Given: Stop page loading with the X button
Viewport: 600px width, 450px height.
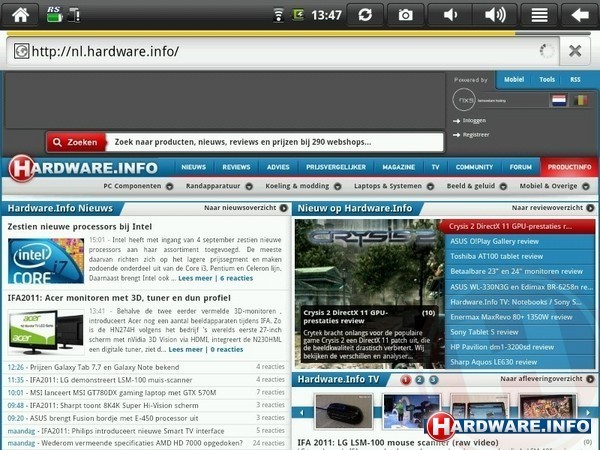Looking at the screenshot, I should [x=575, y=51].
